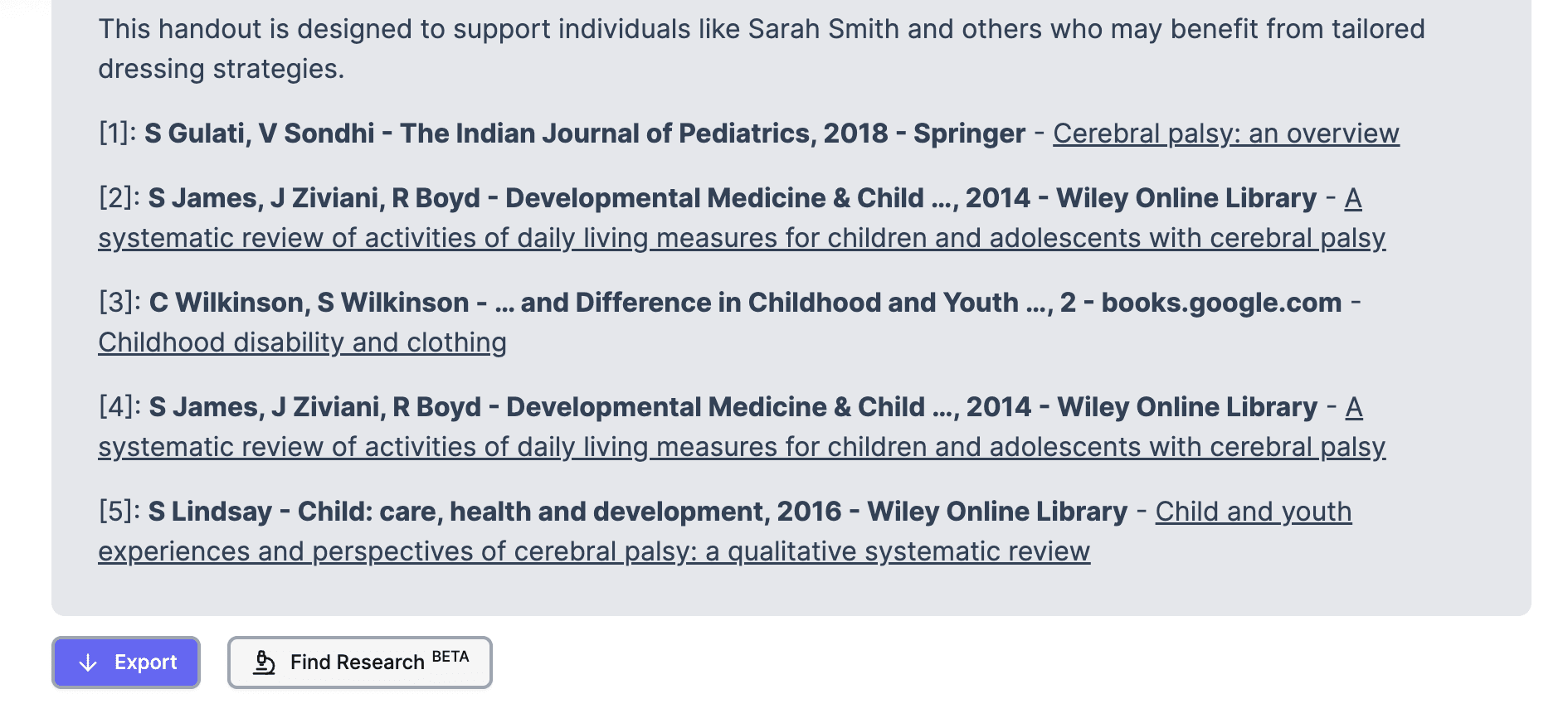The width and height of the screenshot is (1568, 728).
Task: Open the link 'Cerebral palsy: an overview'
Action: [x=1225, y=133]
